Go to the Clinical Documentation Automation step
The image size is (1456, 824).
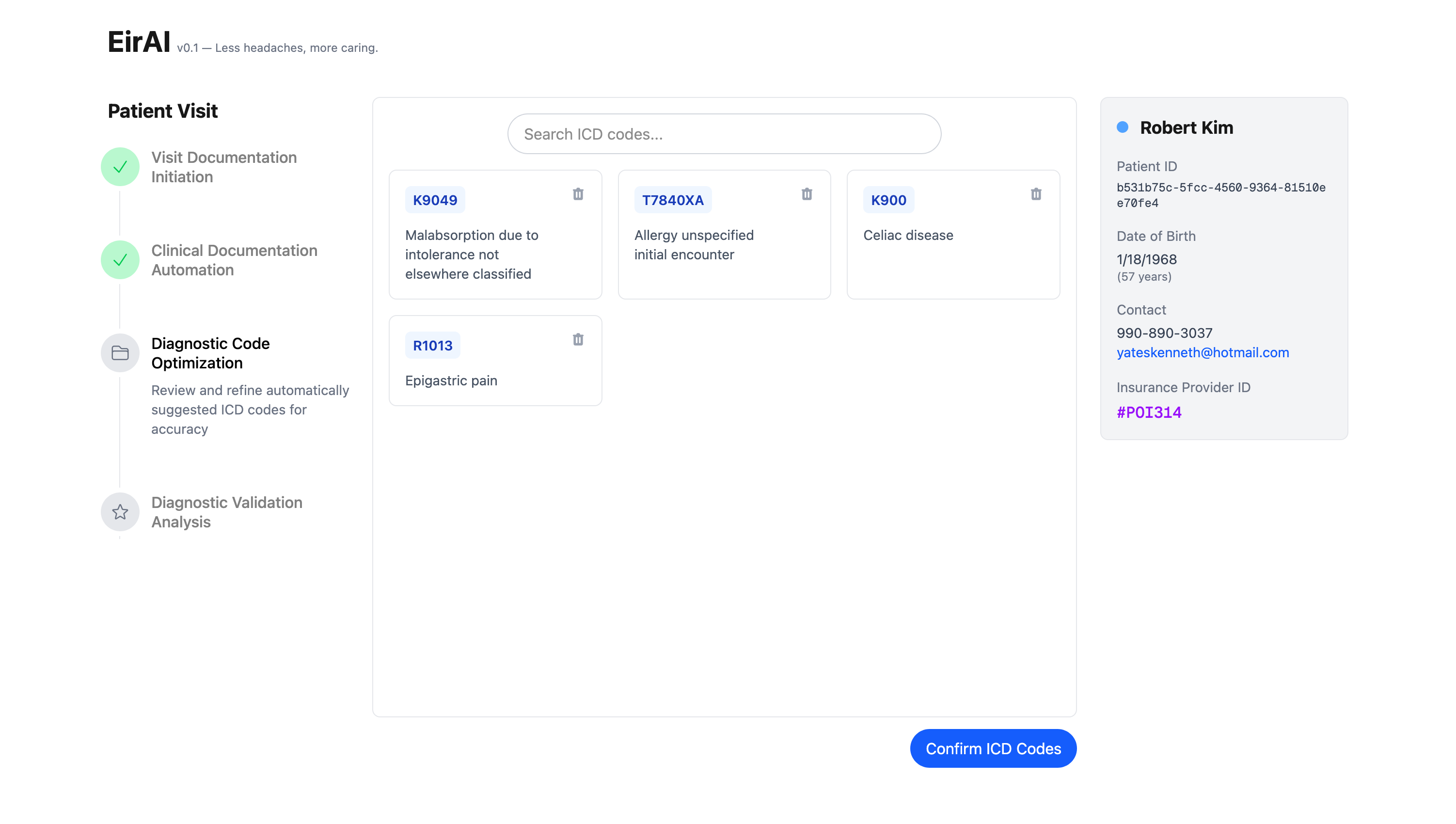(x=234, y=260)
